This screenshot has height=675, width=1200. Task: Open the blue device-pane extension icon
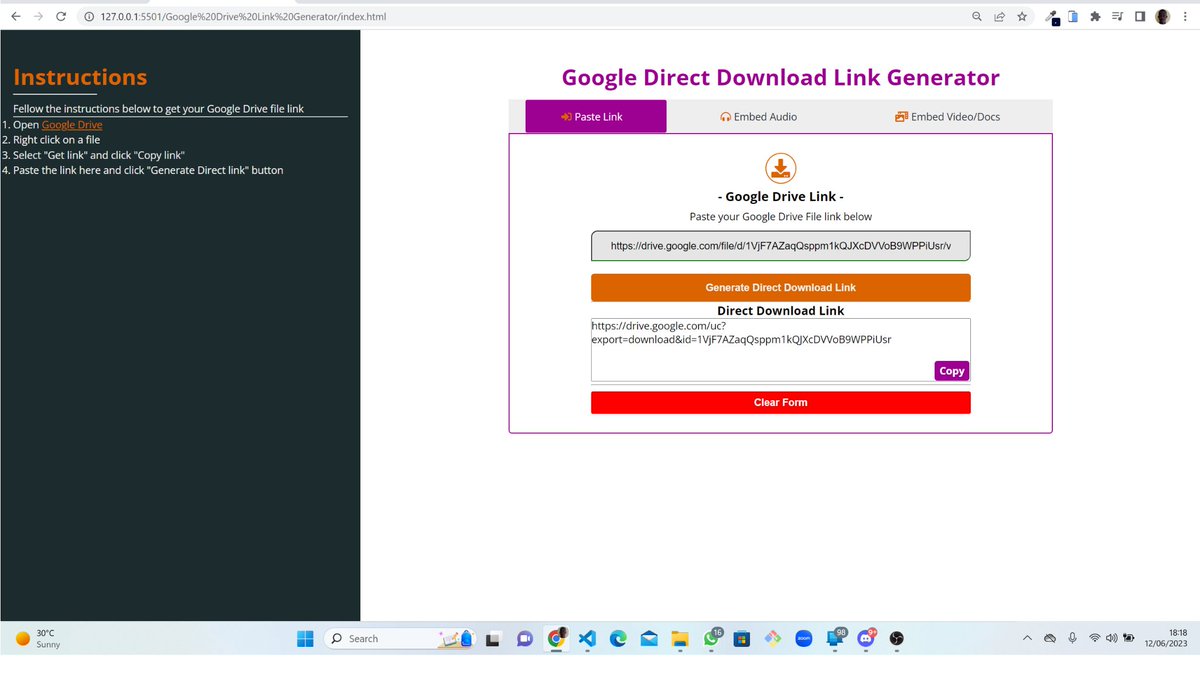[x=1074, y=17]
